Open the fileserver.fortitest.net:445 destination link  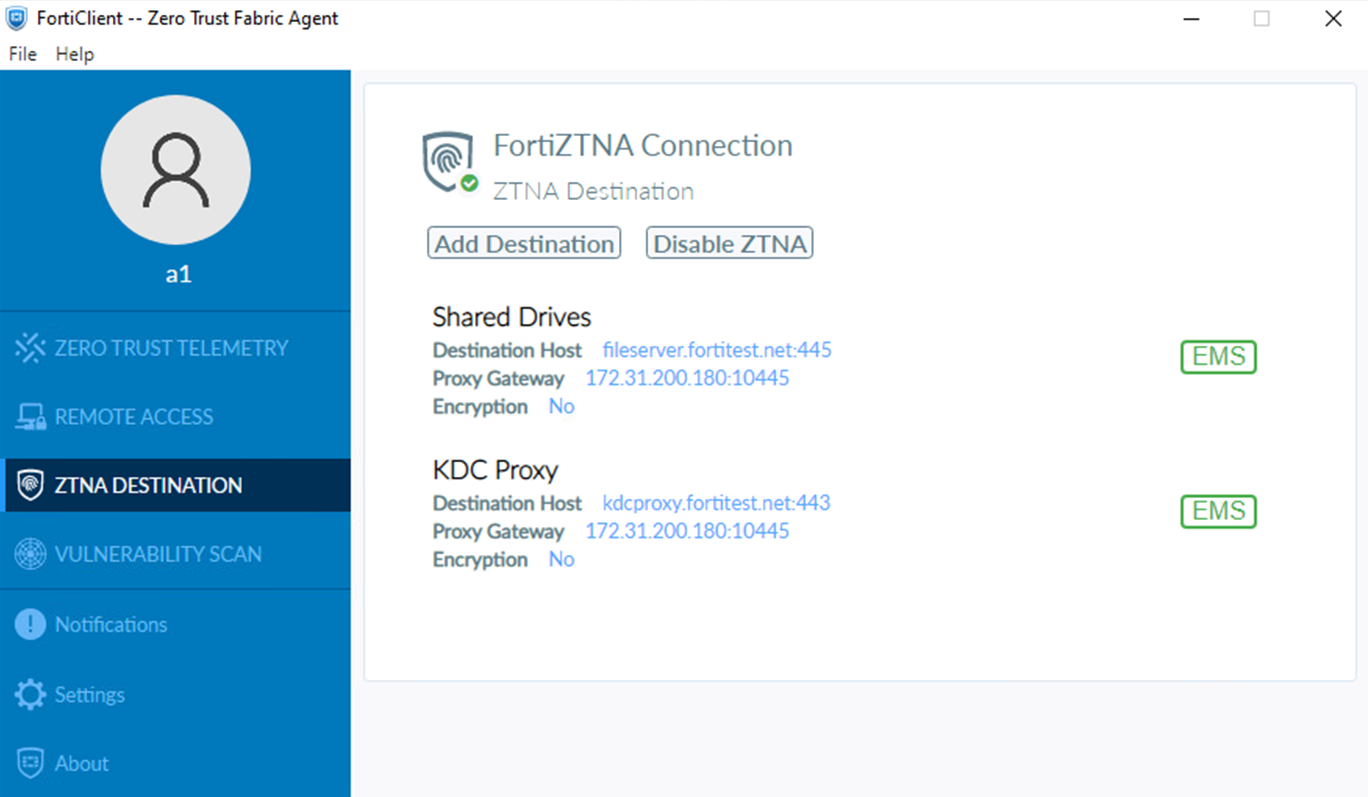[716, 349]
